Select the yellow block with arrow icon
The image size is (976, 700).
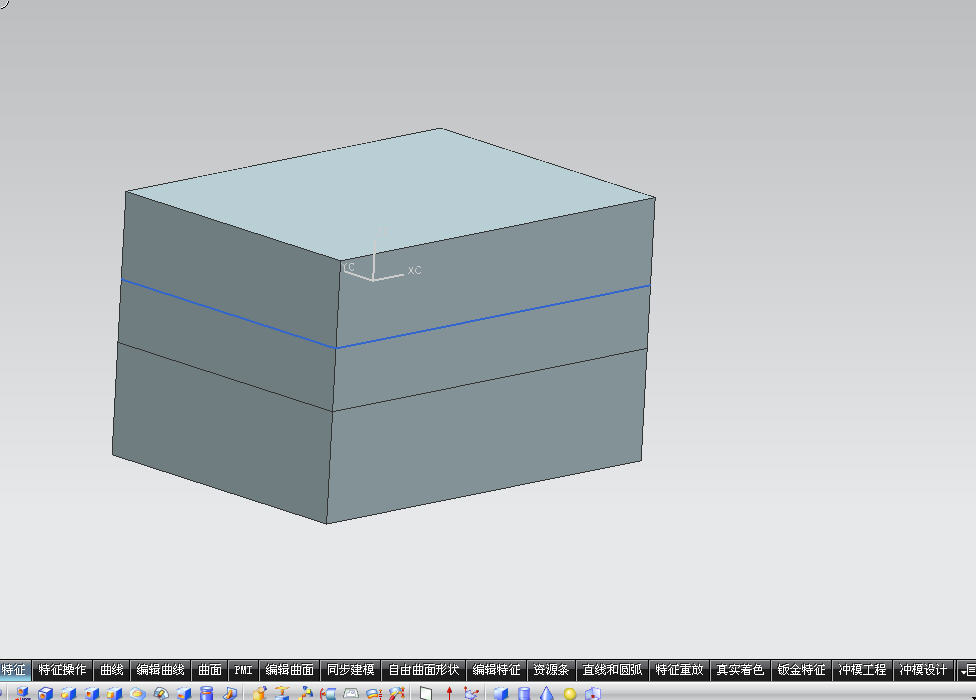pos(260,693)
